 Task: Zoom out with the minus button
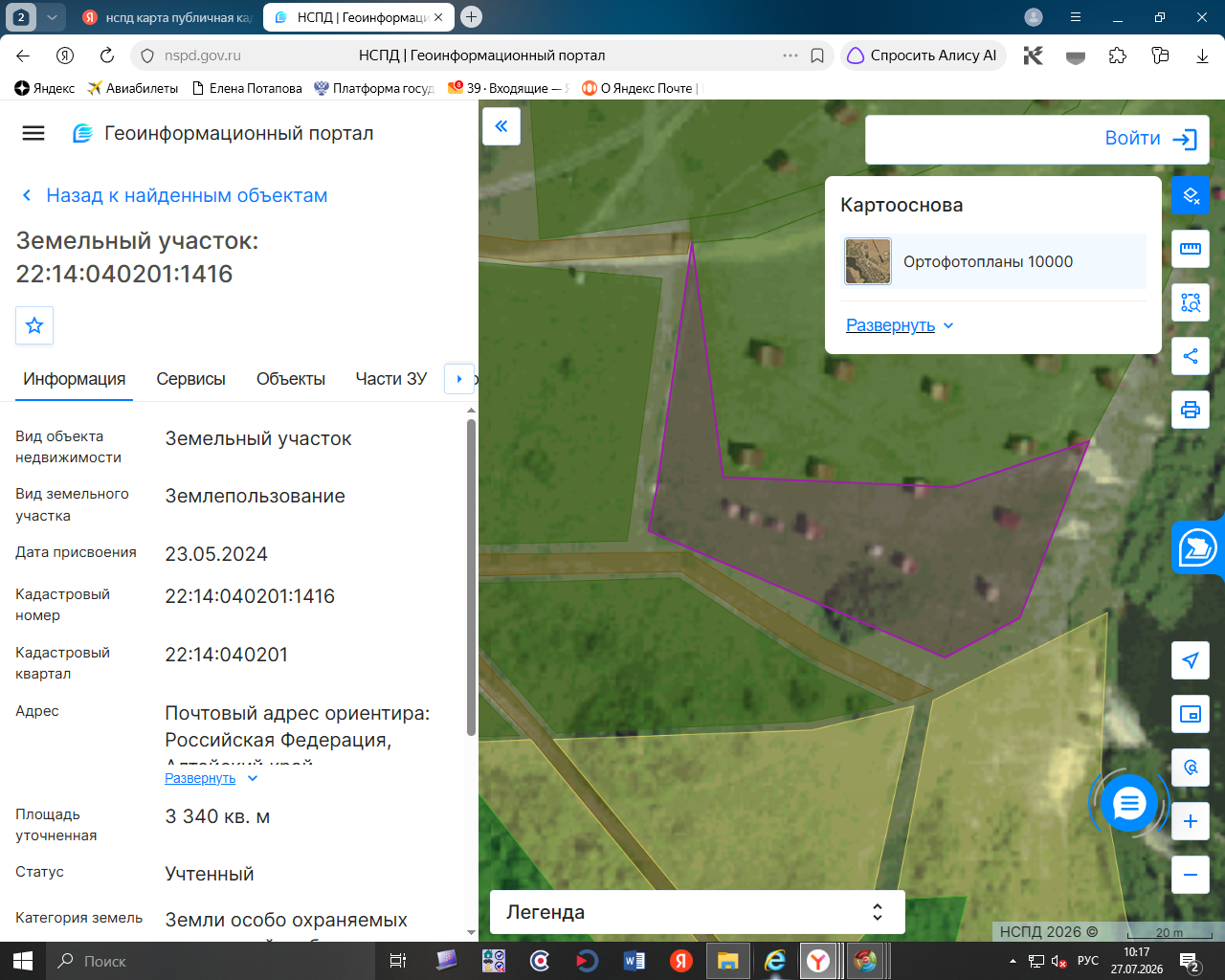pos(1191,875)
